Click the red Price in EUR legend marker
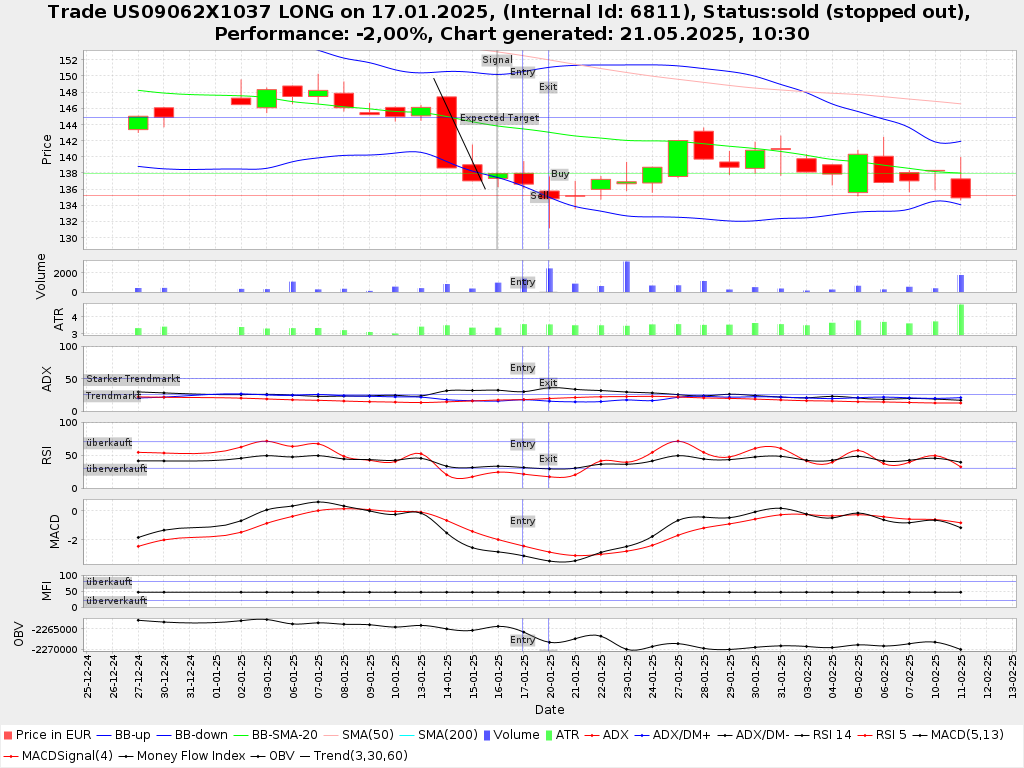 tap(8, 735)
